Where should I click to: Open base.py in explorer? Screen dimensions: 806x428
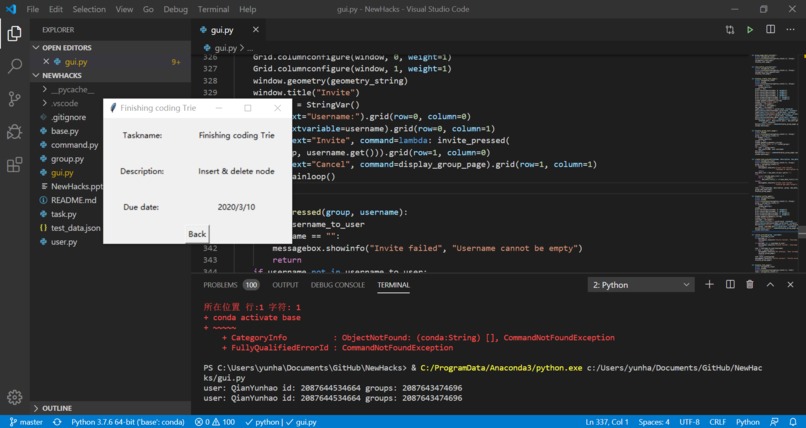pos(64,131)
